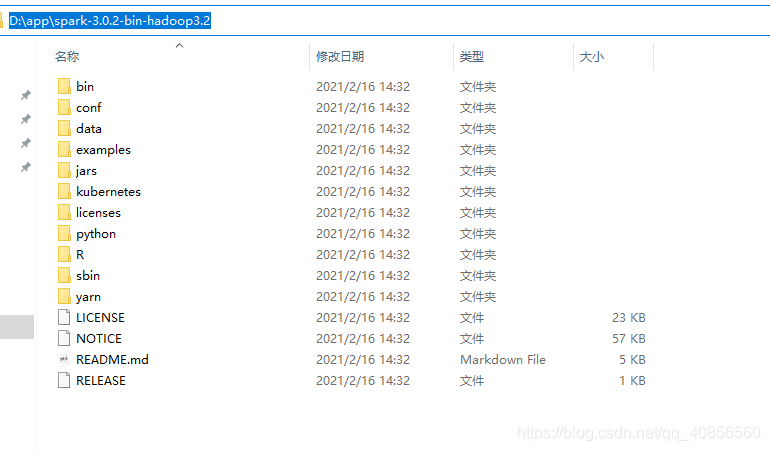Screen dimensions: 770x451
Task: Click the 文件 type of the NOTICE file
Action: click(472, 338)
